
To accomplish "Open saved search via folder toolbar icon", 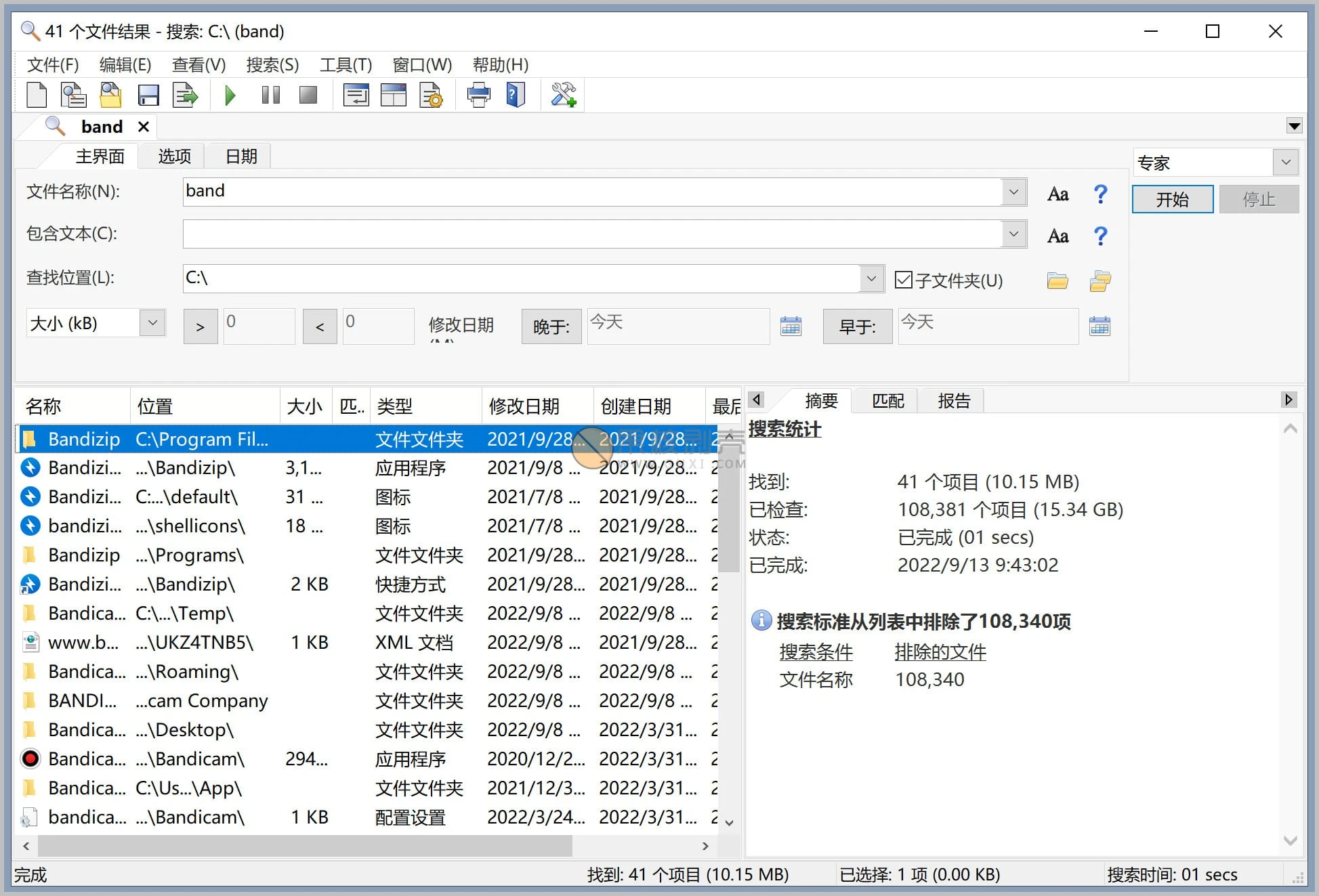I will 110,95.
